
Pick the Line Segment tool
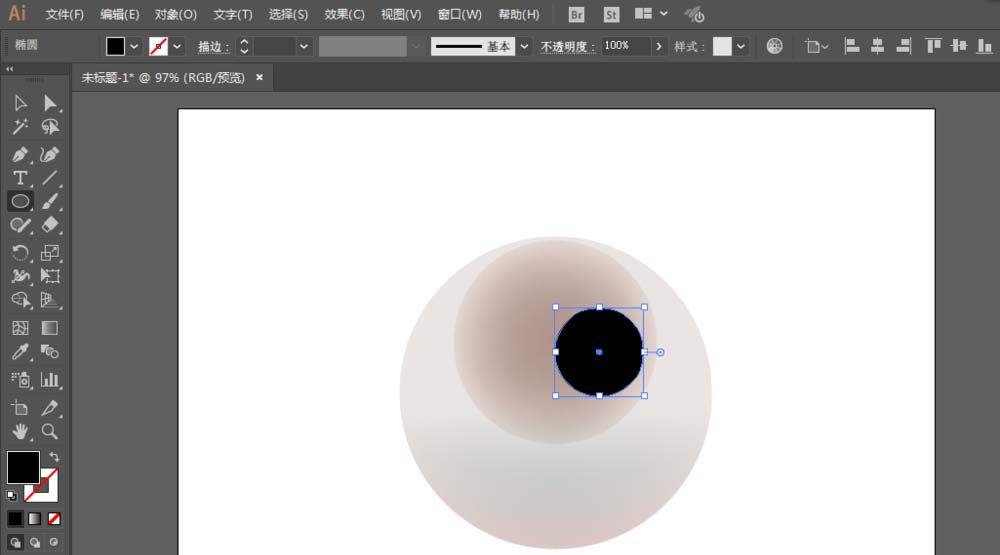[x=50, y=178]
